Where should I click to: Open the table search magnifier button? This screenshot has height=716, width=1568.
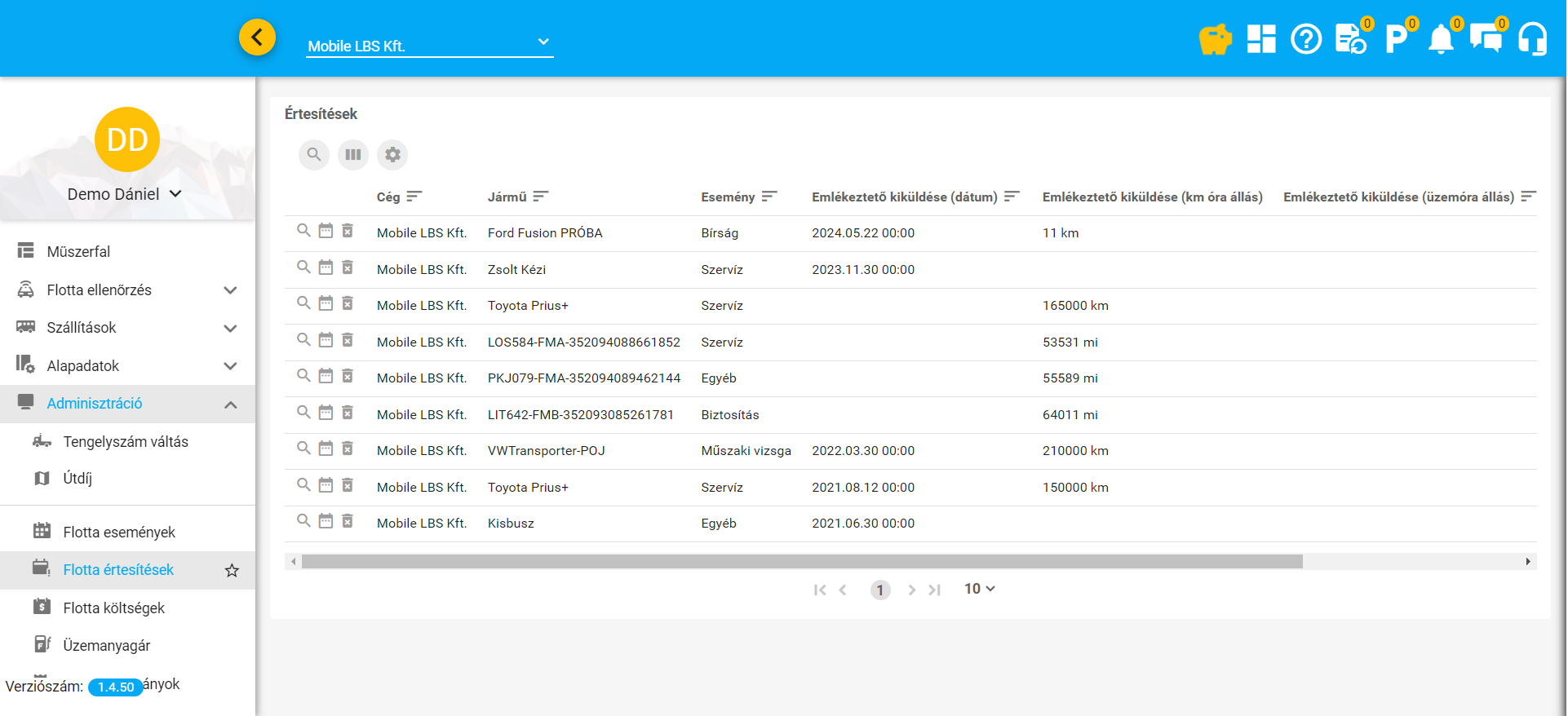click(x=314, y=155)
